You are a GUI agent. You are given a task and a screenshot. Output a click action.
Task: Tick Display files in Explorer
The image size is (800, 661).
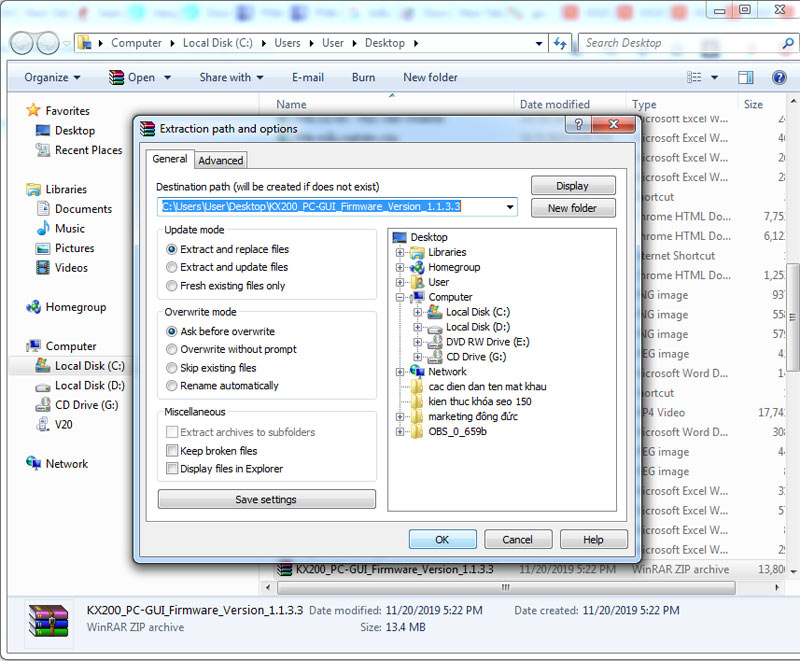pos(172,468)
